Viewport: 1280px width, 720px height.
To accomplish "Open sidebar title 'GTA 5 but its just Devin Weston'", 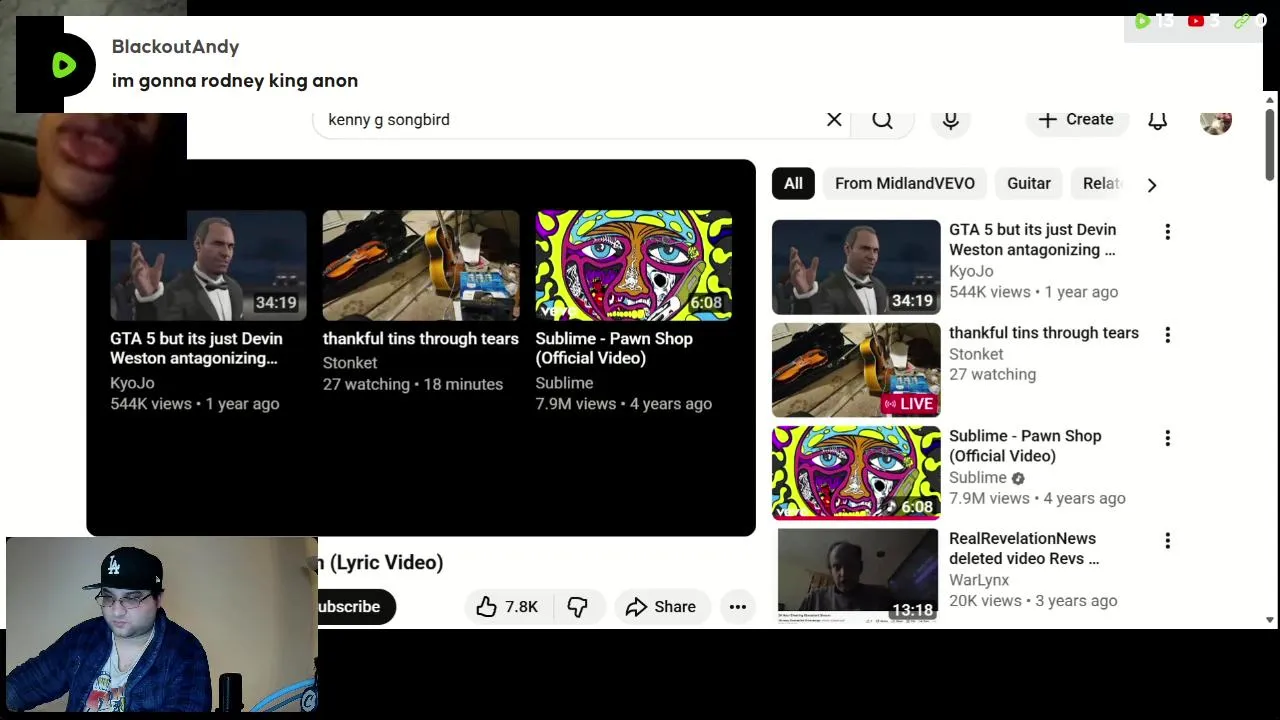I will (1032, 240).
